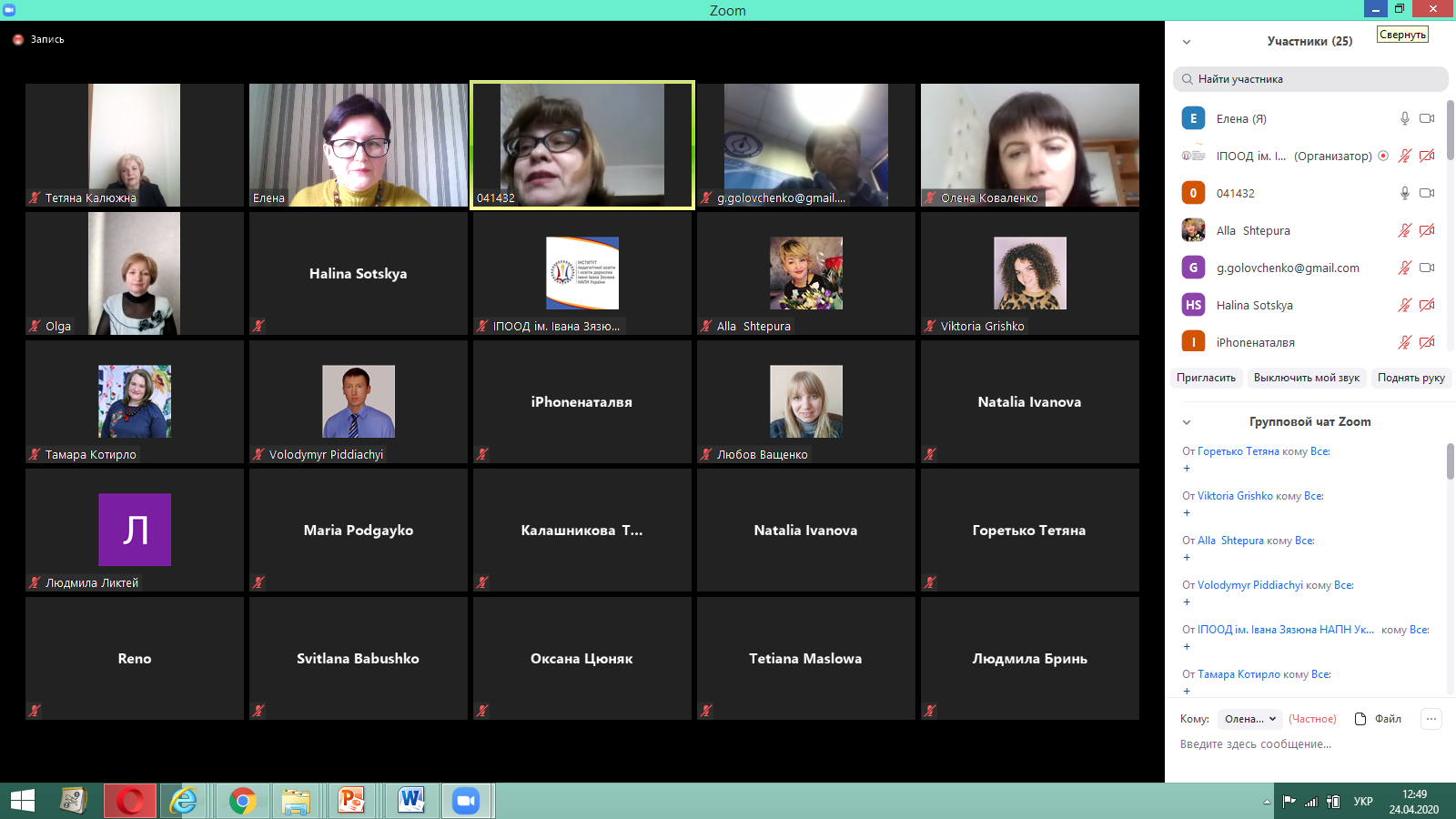The height and width of the screenshot is (819, 1456).
Task: Open the chat more options ellipsis button
Action: tap(1431, 719)
